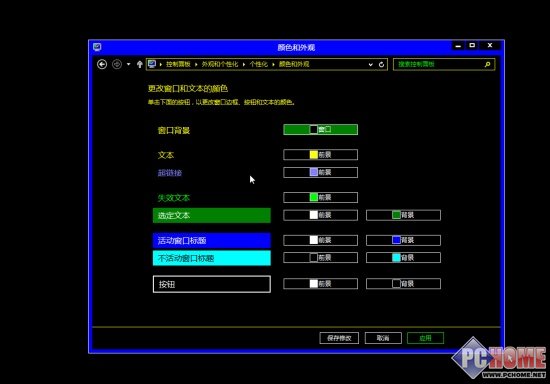Open the 失效文本 foreground color button
The height and width of the screenshot is (384, 550).
click(321, 197)
